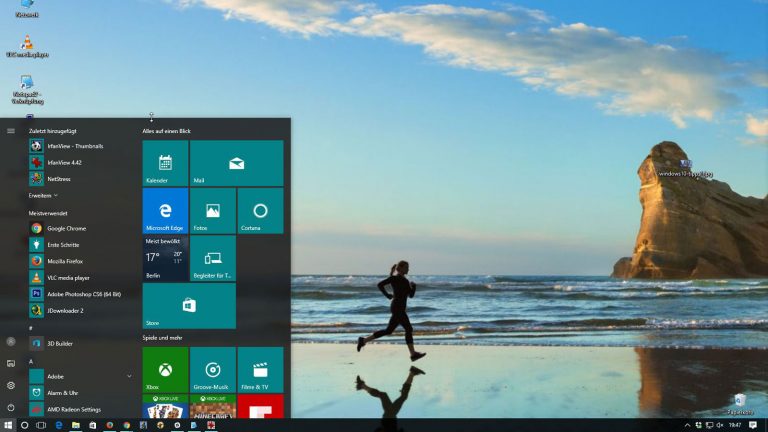Screen dimensions: 768x432
Task: Open the red Flipboard tile
Action: [260, 407]
